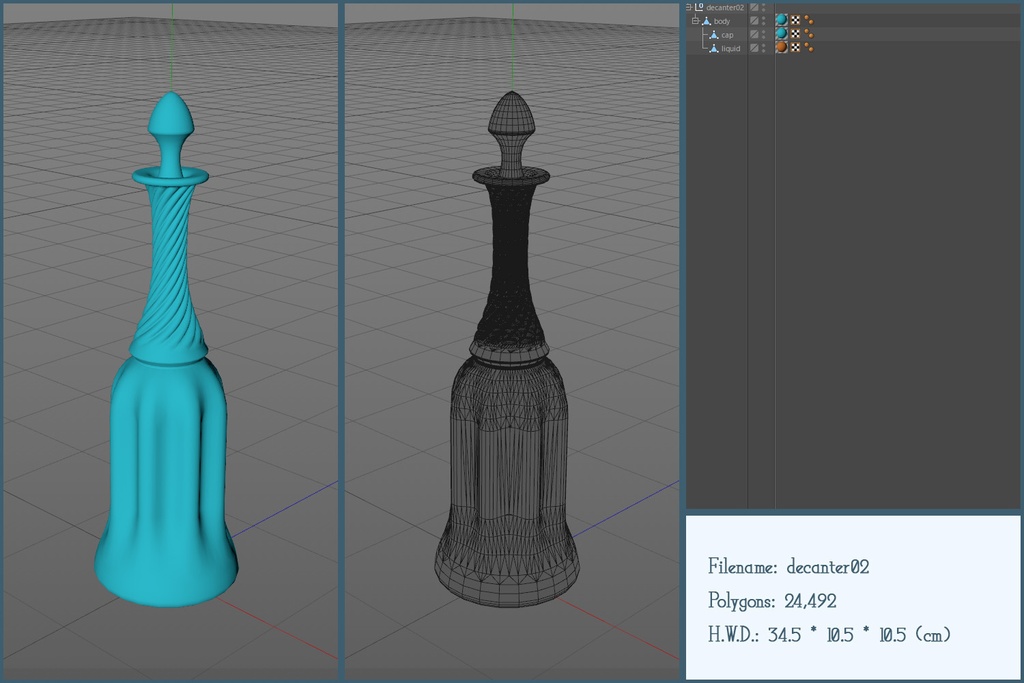
Task: Open the cap teal material tag
Action: [x=781, y=33]
